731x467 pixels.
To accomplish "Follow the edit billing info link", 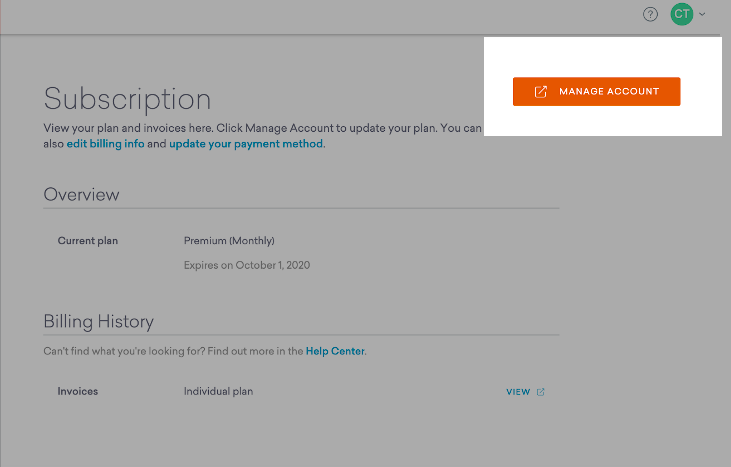I will pos(106,144).
